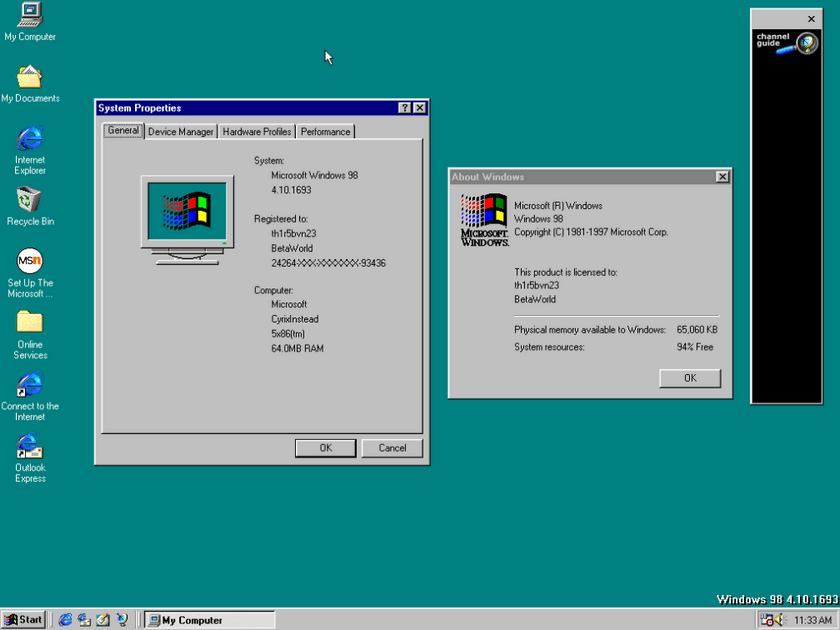840x630 pixels.
Task: Open the volume speaker tray icon
Action: click(x=777, y=620)
